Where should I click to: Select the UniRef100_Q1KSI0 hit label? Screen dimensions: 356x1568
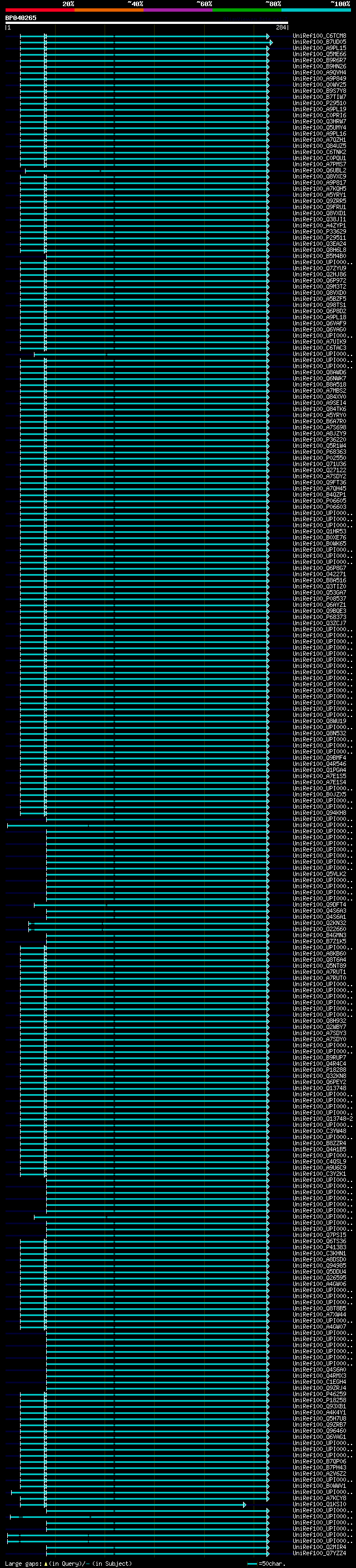pos(319,1504)
